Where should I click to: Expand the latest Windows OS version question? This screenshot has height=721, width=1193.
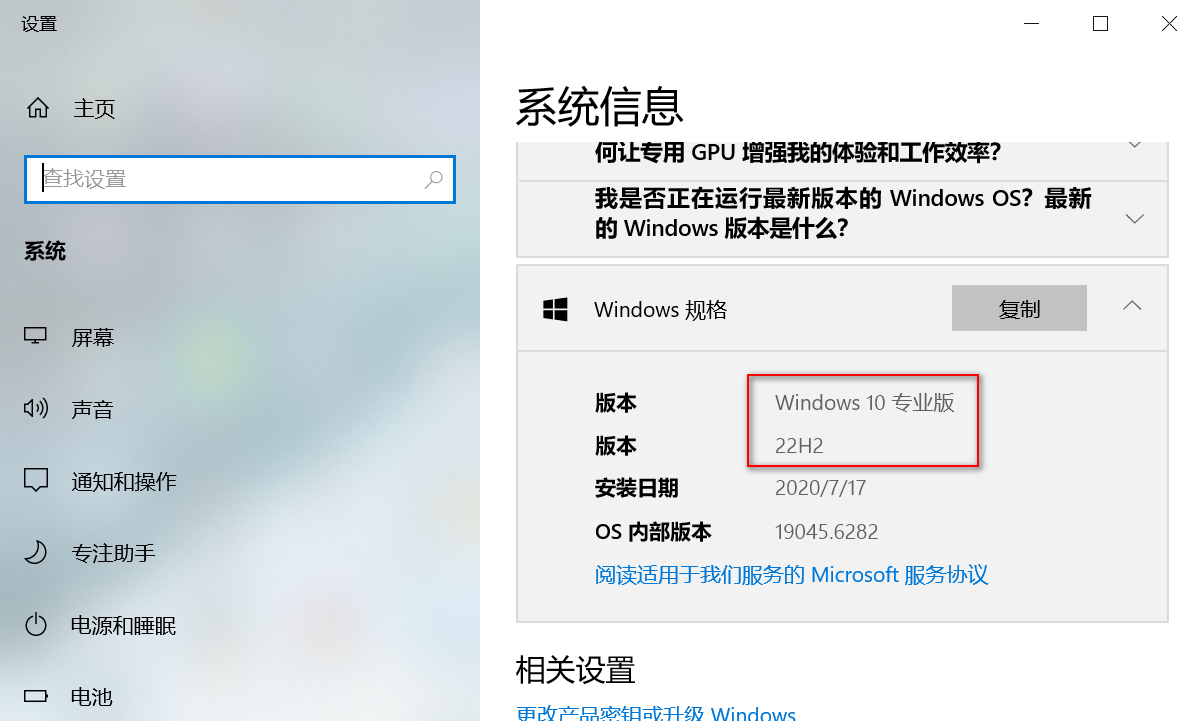pos(1134,219)
